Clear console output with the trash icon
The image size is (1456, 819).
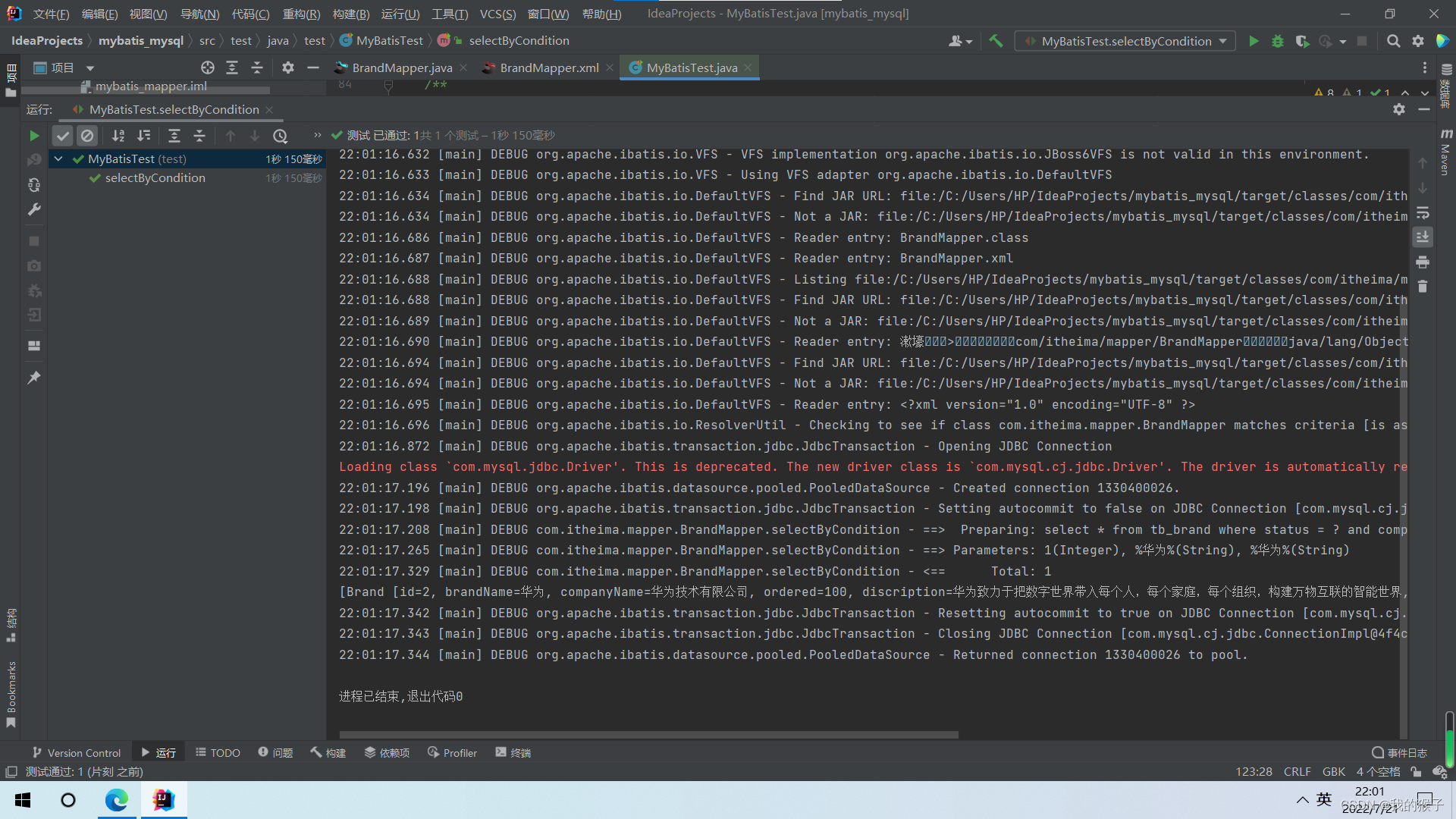[1423, 287]
